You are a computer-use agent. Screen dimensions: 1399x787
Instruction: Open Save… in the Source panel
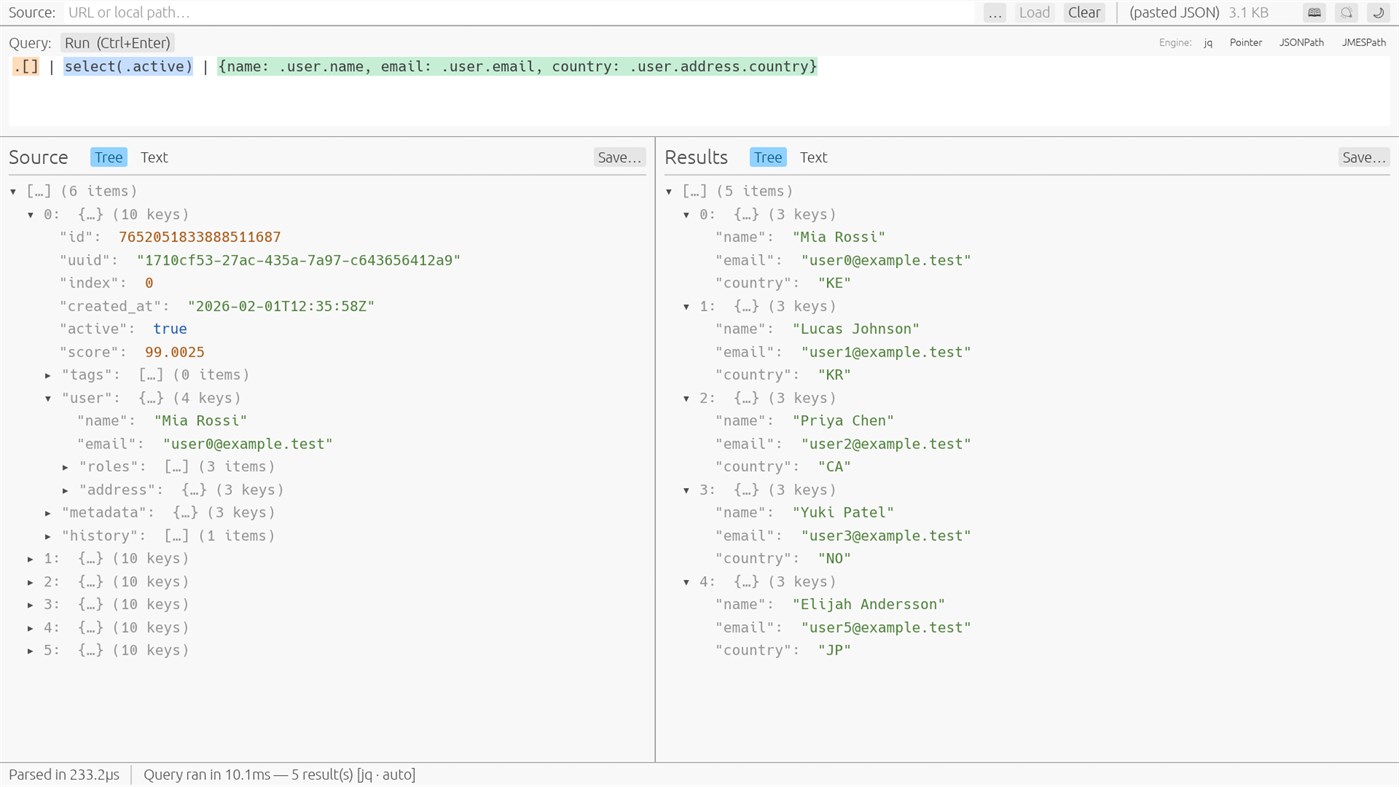click(619, 157)
